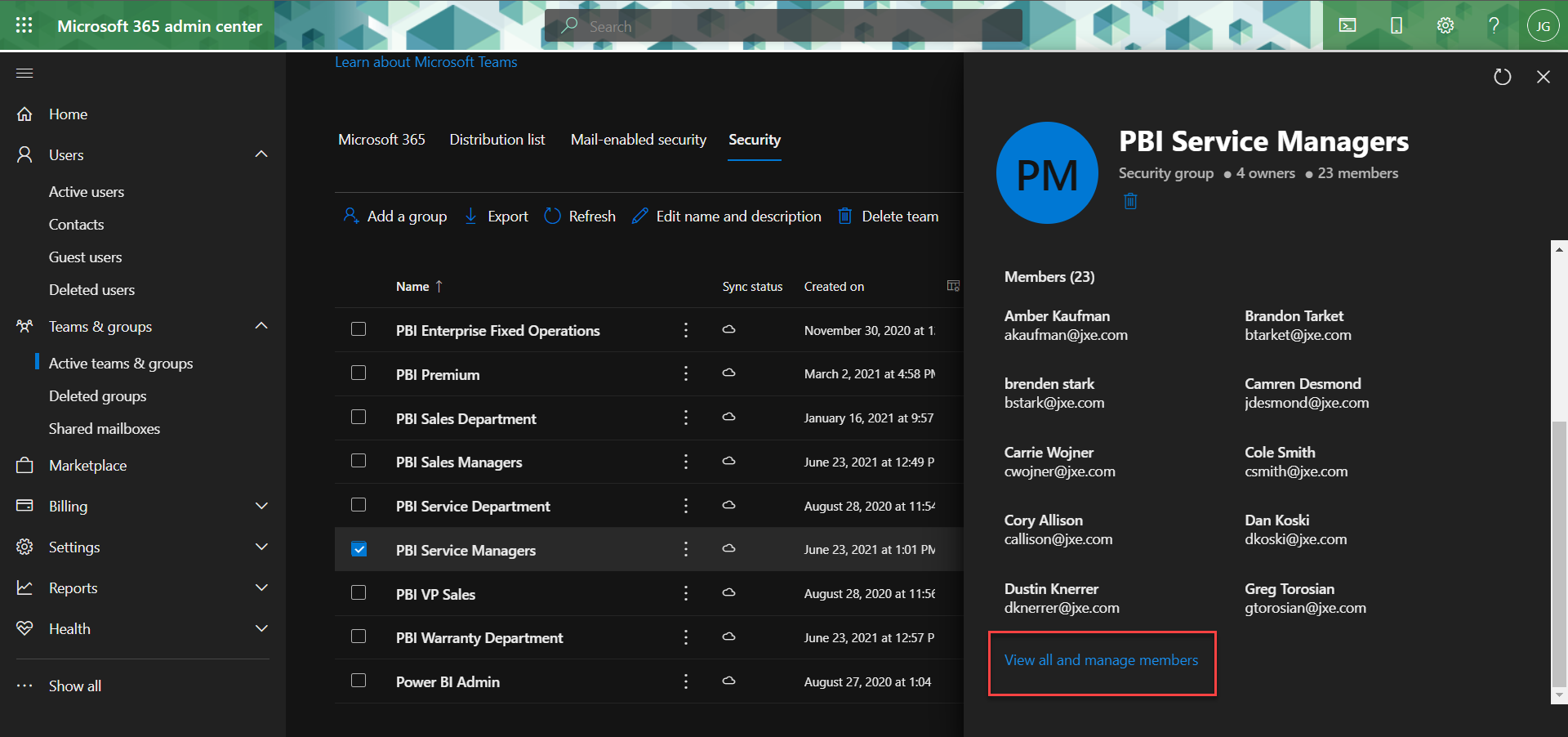Click the PM group avatar circle
1568x737 pixels.
[x=1048, y=173]
